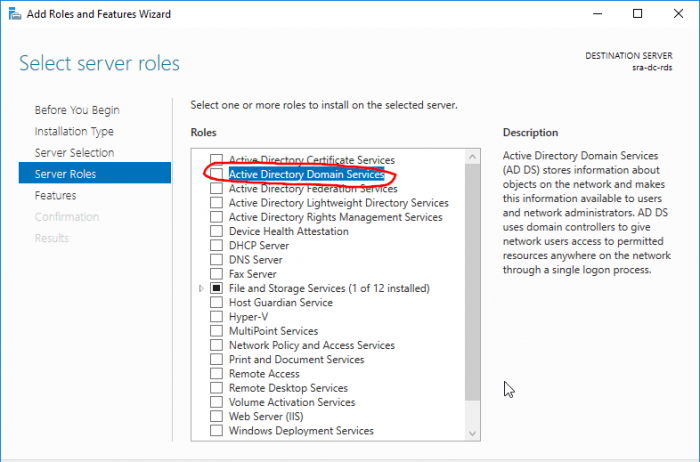Expand File and Storage Services tree node
The width and height of the screenshot is (700, 462).
(201, 288)
